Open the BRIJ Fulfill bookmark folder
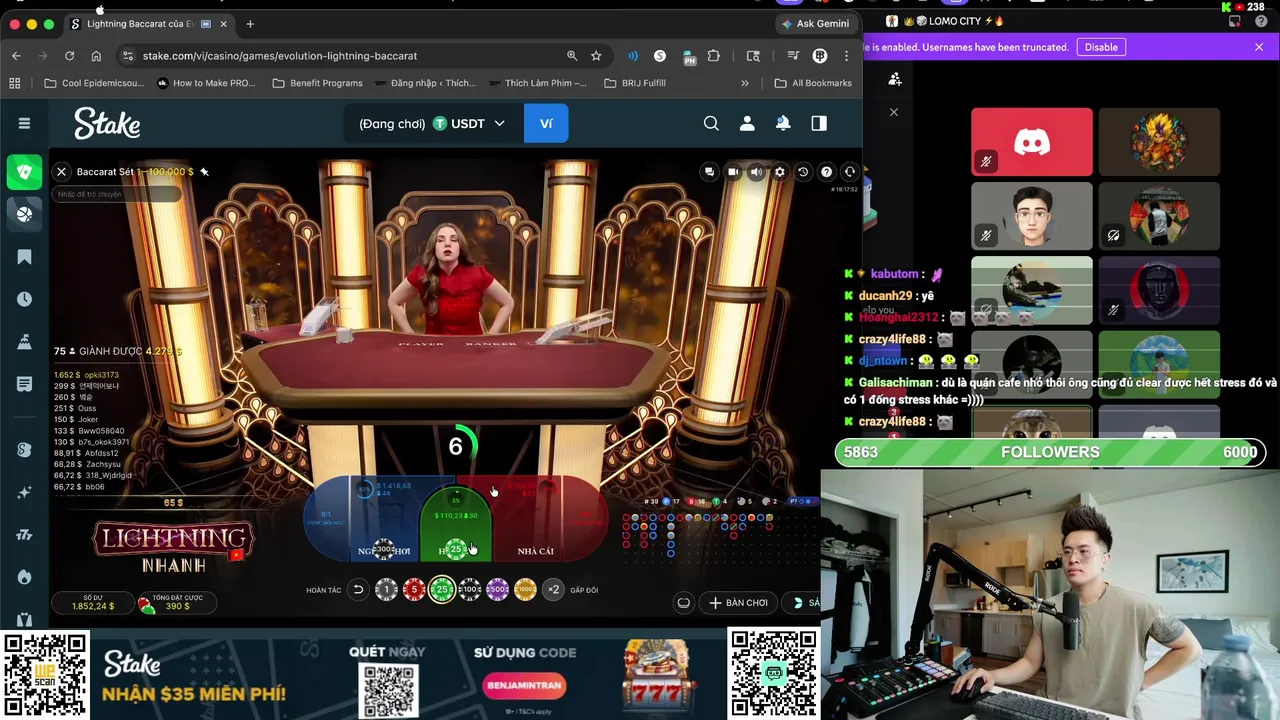Image resolution: width=1280 pixels, height=720 pixels. pyautogui.click(x=635, y=83)
